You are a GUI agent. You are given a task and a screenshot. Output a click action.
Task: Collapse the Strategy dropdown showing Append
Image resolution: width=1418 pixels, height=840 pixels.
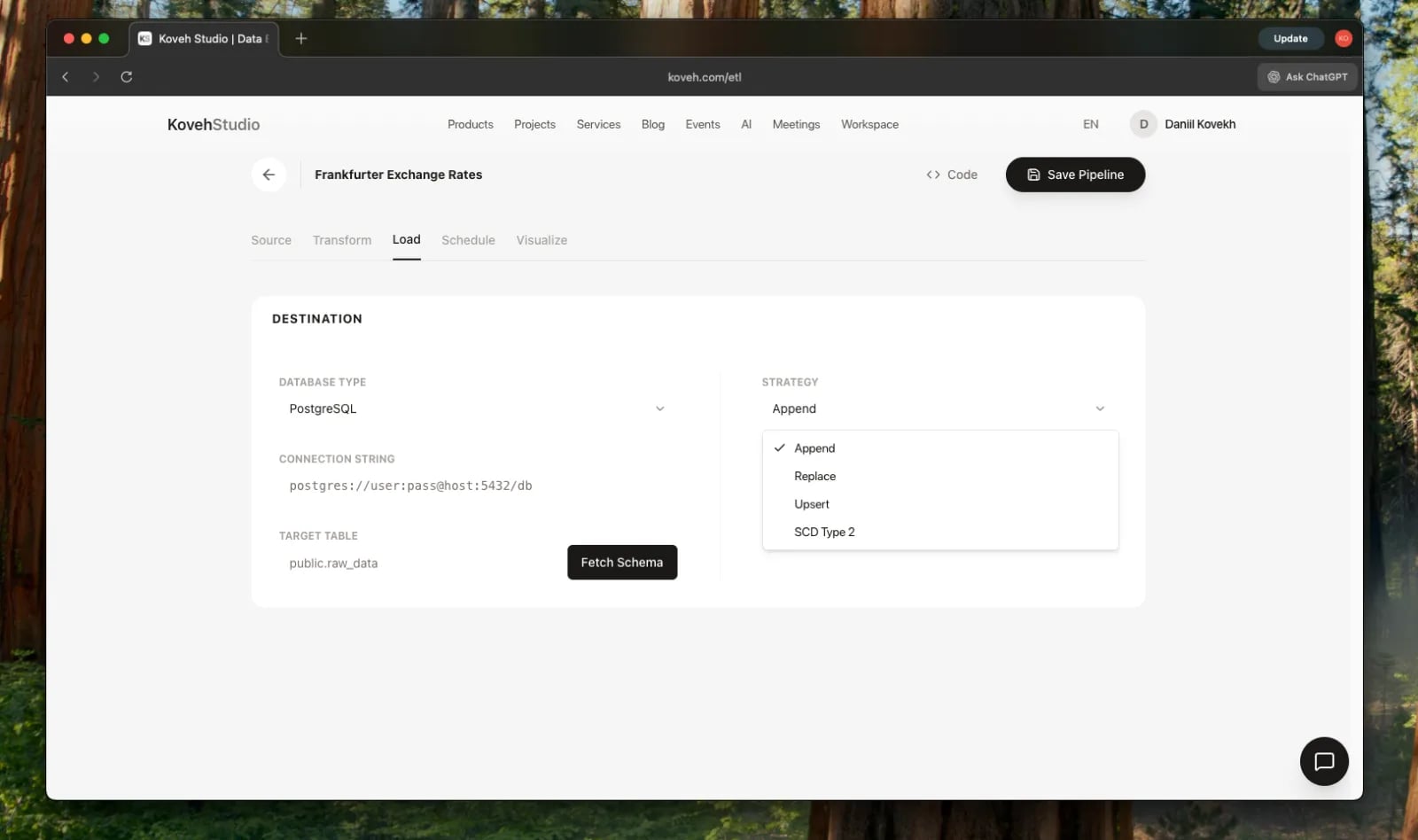[939, 408]
